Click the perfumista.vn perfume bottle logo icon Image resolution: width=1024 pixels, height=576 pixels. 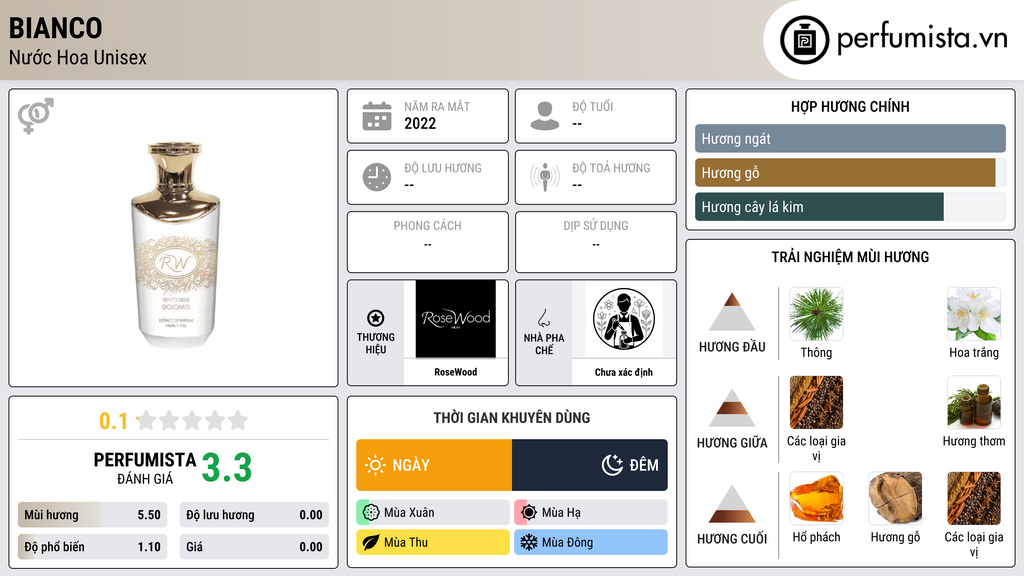[804, 40]
